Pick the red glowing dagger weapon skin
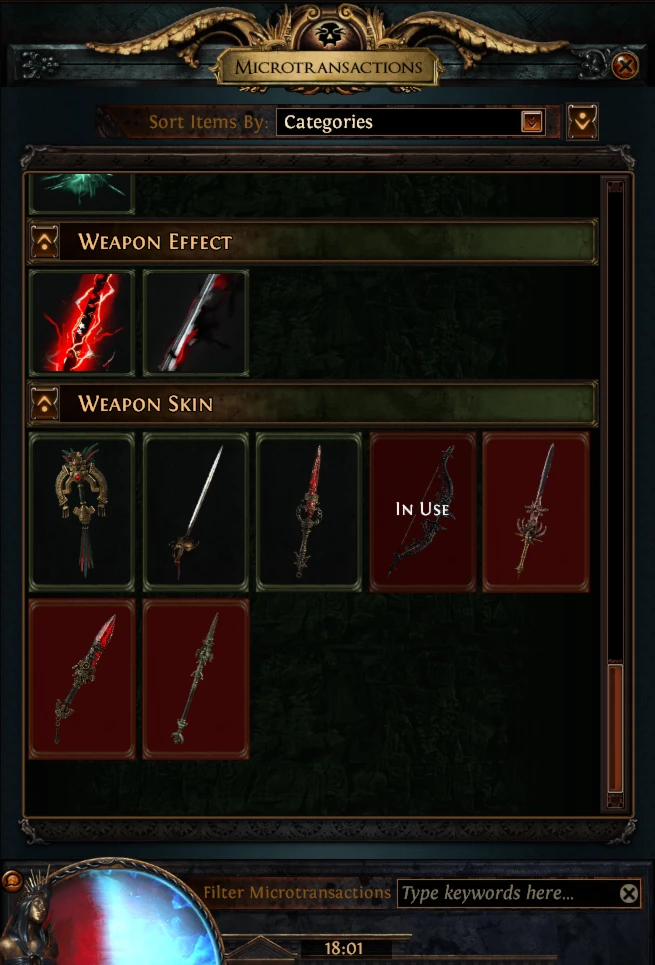The width and height of the screenshot is (655, 965). point(82,679)
